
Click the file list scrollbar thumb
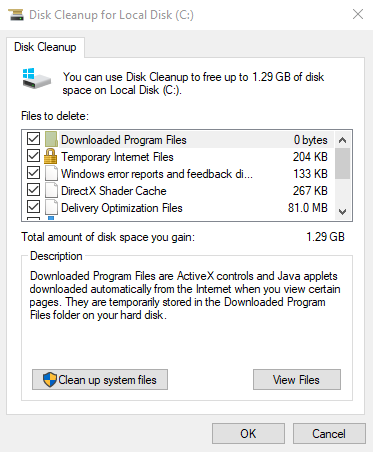point(342,163)
